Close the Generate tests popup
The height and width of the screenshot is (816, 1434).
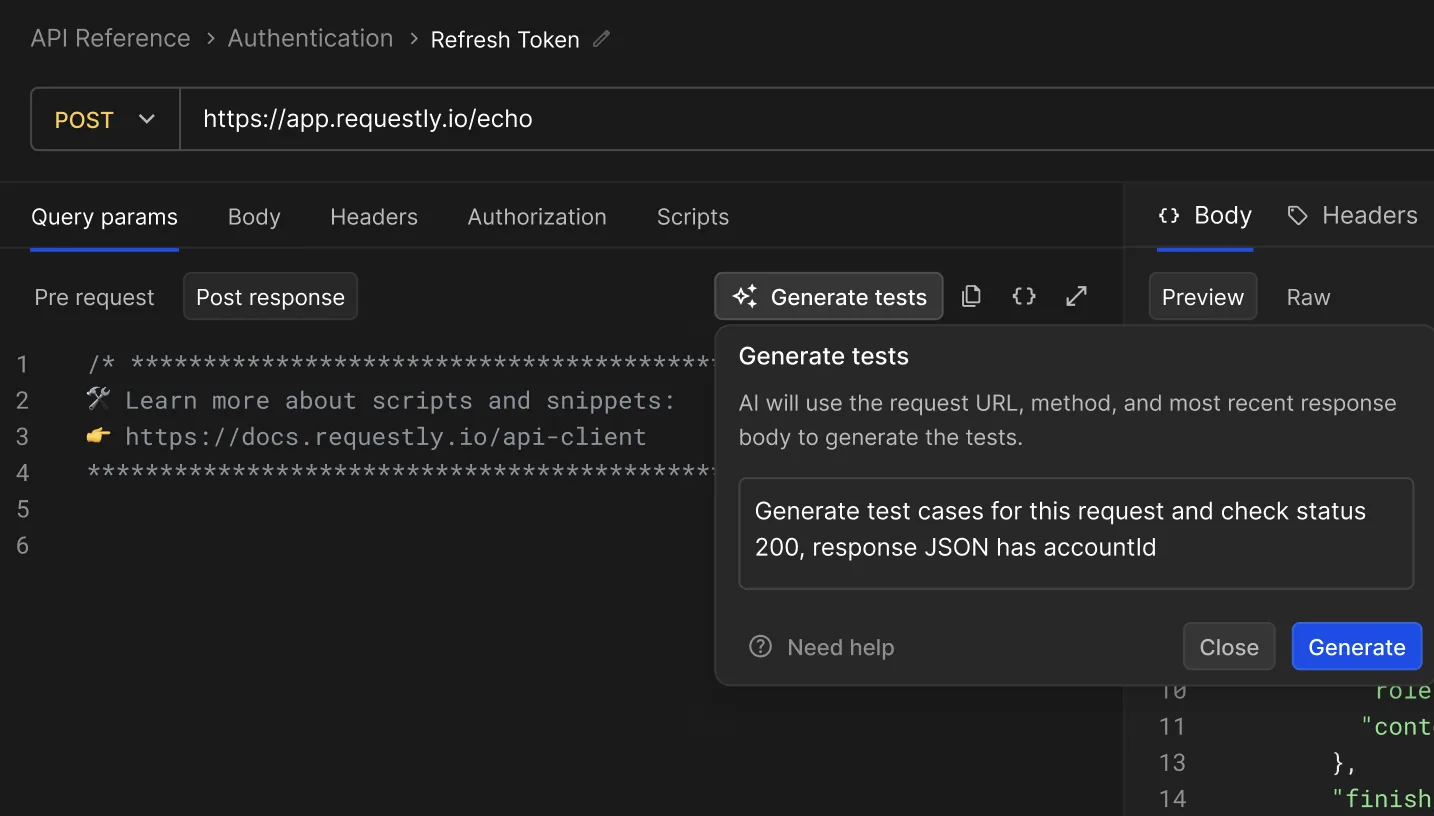(x=1228, y=647)
